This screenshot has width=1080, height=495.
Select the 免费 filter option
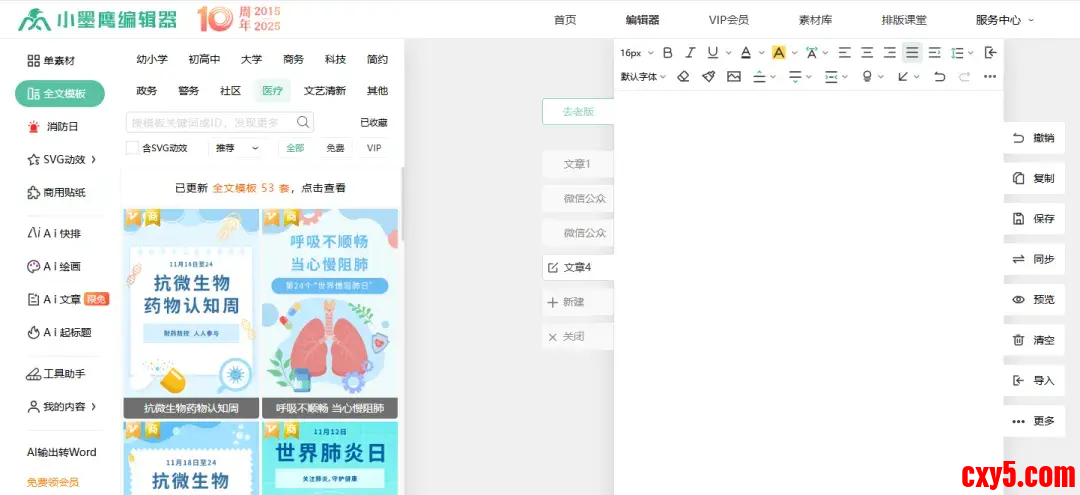[335, 148]
